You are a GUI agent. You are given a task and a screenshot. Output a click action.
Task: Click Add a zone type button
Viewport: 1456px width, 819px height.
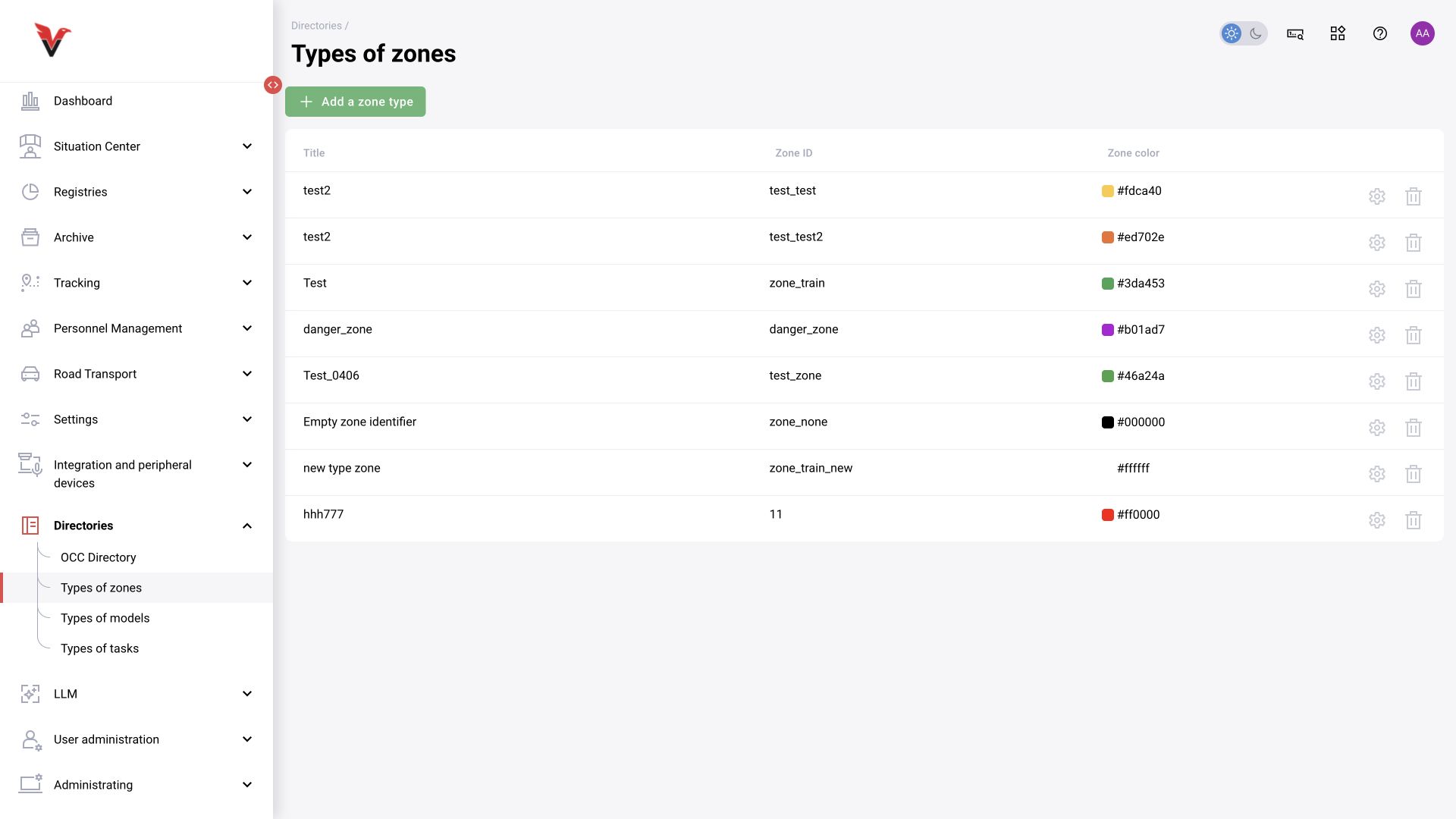click(x=355, y=102)
